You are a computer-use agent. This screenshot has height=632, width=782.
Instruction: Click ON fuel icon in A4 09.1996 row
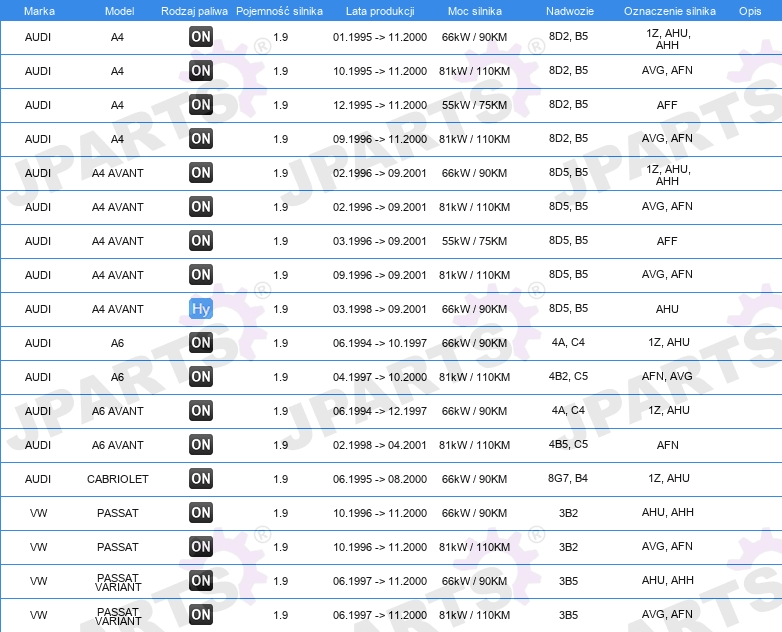pyautogui.click(x=201, y=138)
